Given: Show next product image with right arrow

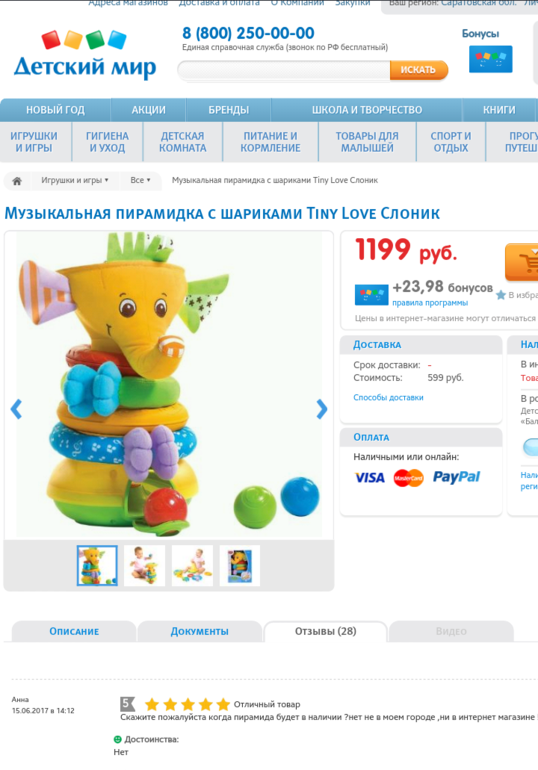Looking at the screenshot, I should coord(322,409).
